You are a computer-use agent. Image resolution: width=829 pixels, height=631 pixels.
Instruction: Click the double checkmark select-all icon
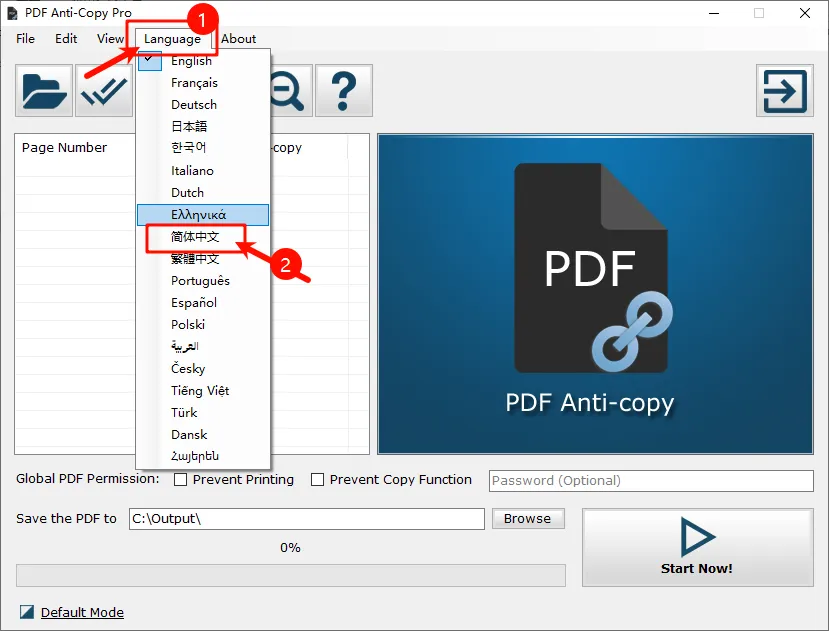click(x=104, y=90)
